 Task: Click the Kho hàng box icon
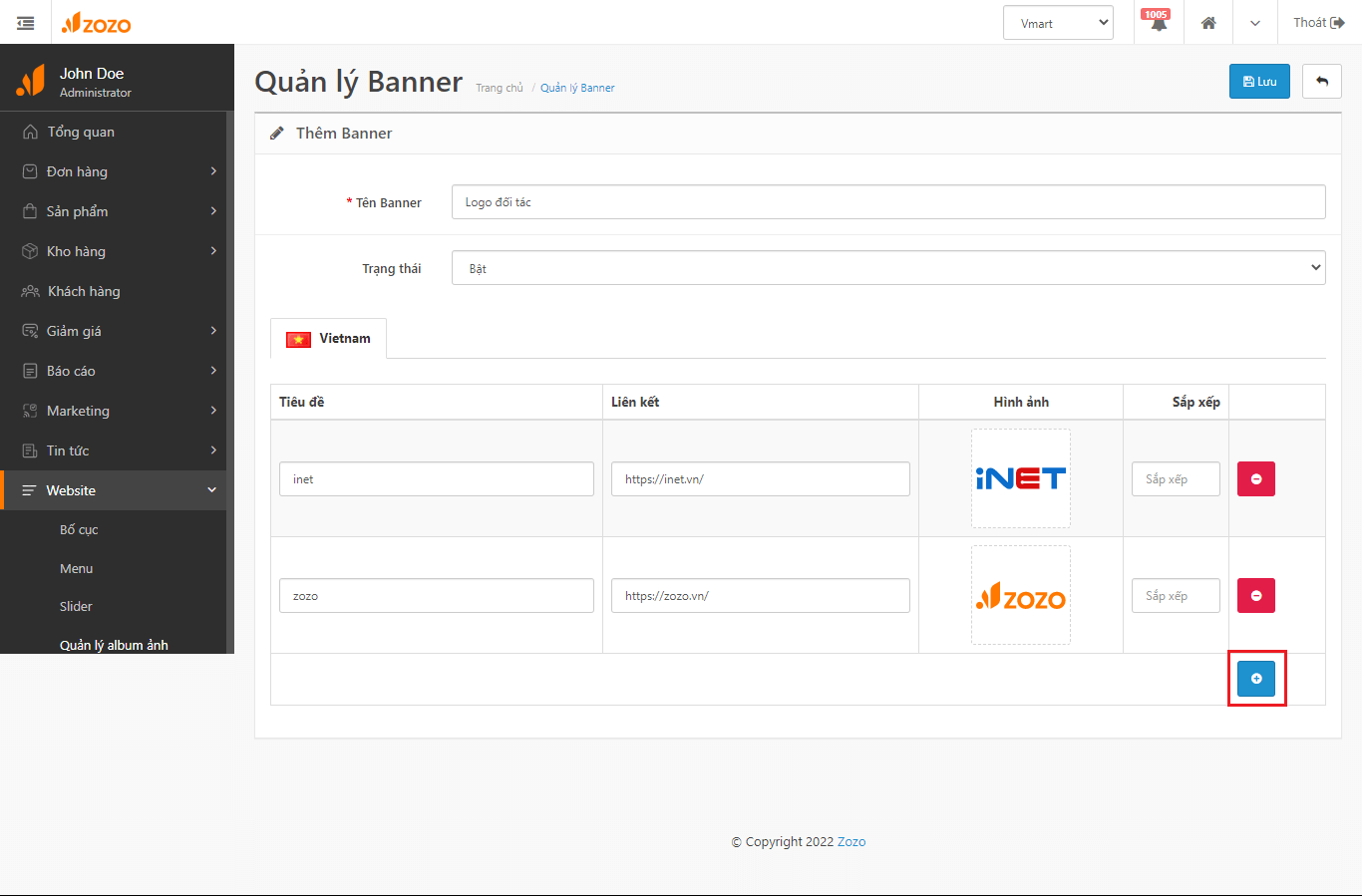(x=30, y=251)
